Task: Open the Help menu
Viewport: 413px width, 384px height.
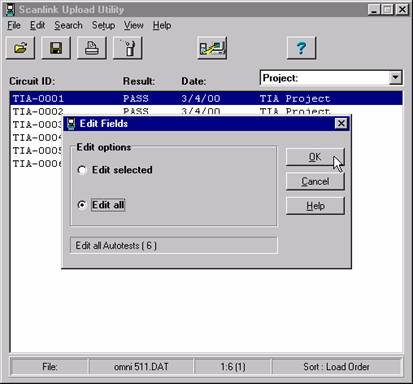Action: pyautogui.click(x=162, y=25)
